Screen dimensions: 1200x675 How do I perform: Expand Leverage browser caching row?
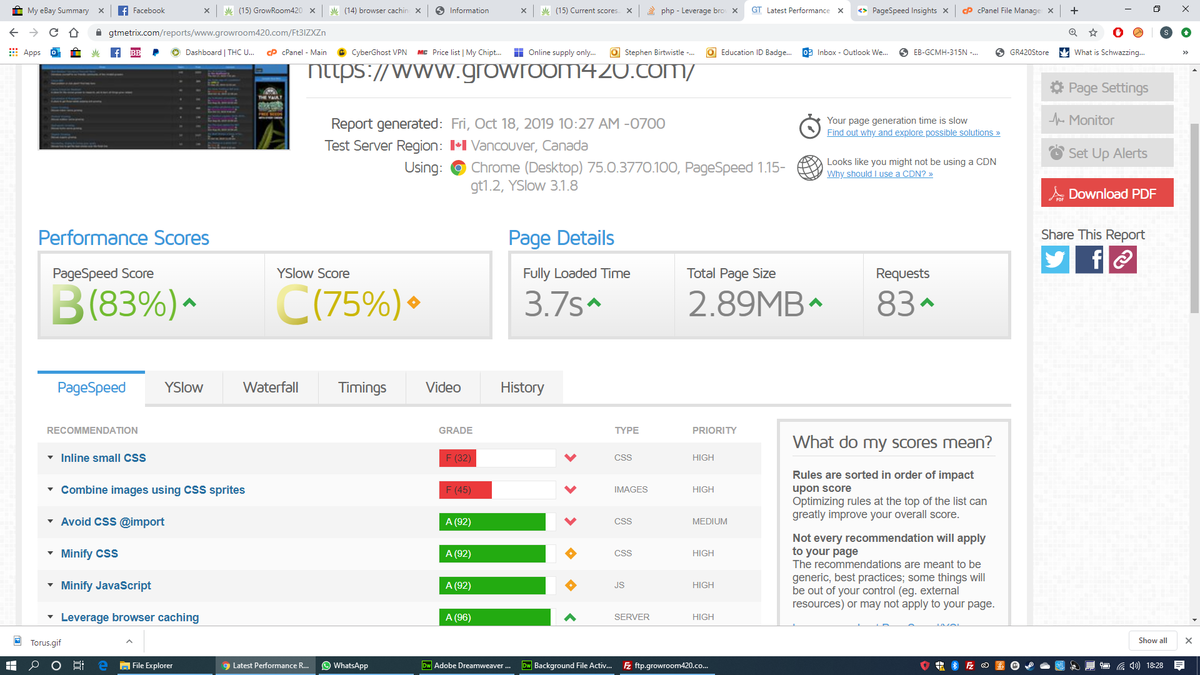click(x=129, y=617)
